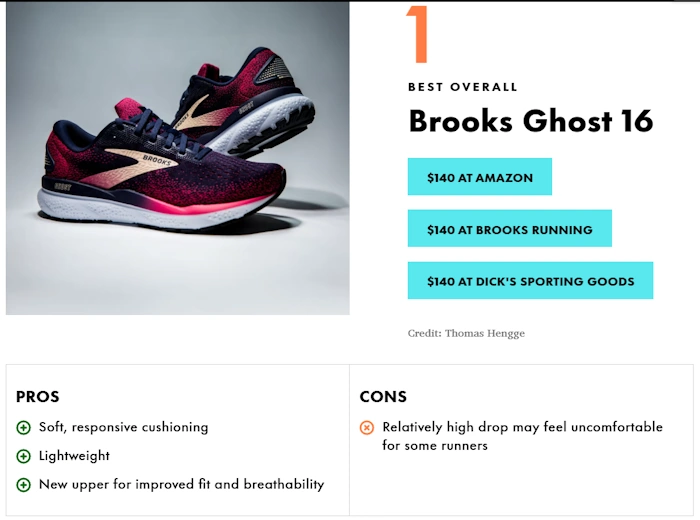This screenshot has height=520, width=700.
Task: Select the New upper for improved fit text
Action: tap(182, 484)
